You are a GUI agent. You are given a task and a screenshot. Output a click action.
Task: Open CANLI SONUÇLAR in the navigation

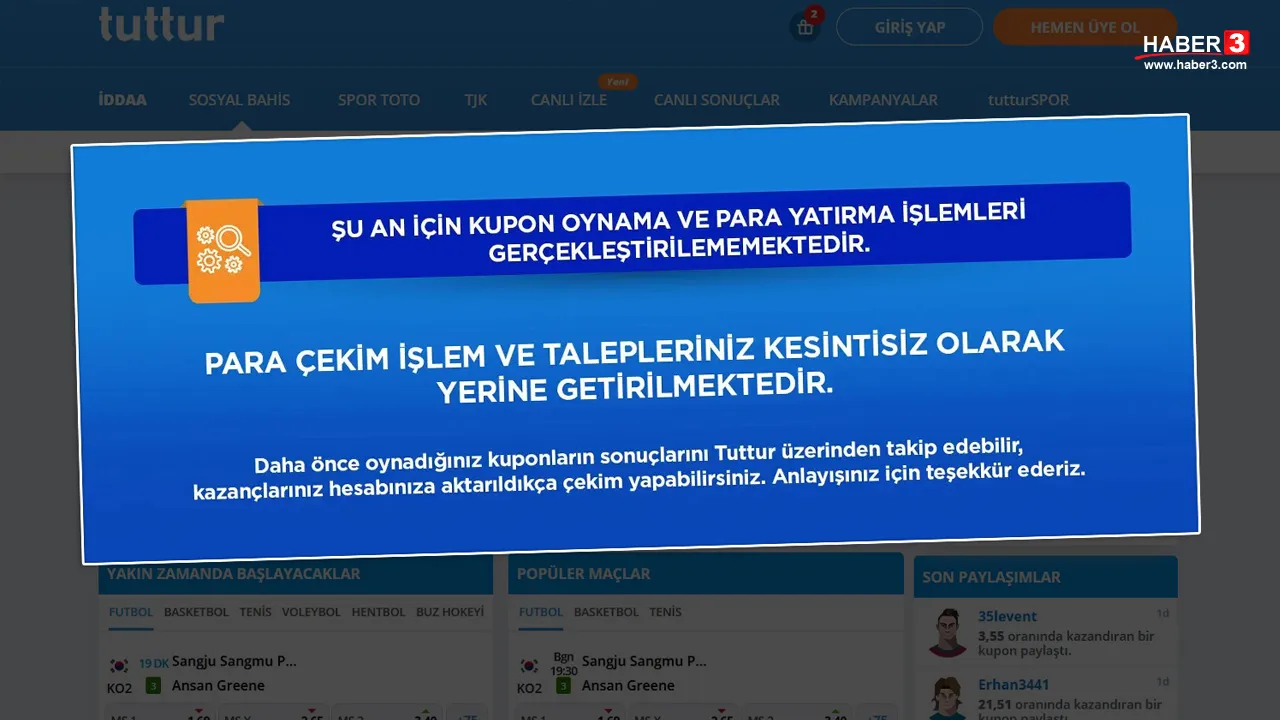click(716, 100)
